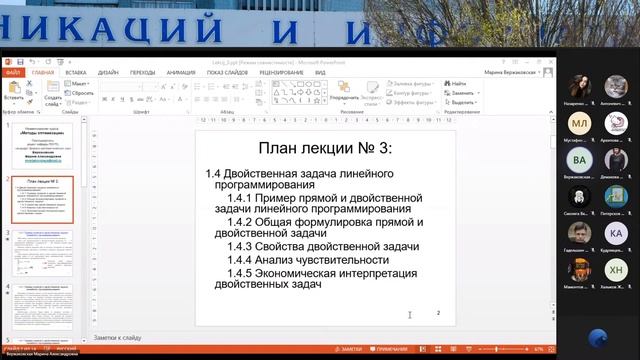Toggle Underline (Ч) formatting
The height and width of the screenshot is (360, 640).
coord(122,99)
